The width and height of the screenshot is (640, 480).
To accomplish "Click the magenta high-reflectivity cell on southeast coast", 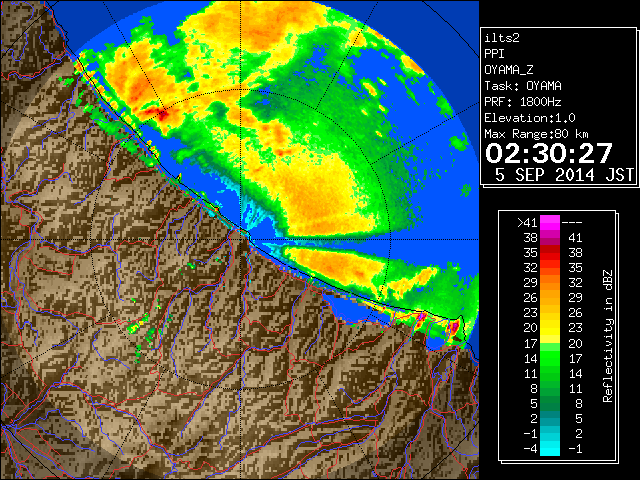I will pos(453,327).
